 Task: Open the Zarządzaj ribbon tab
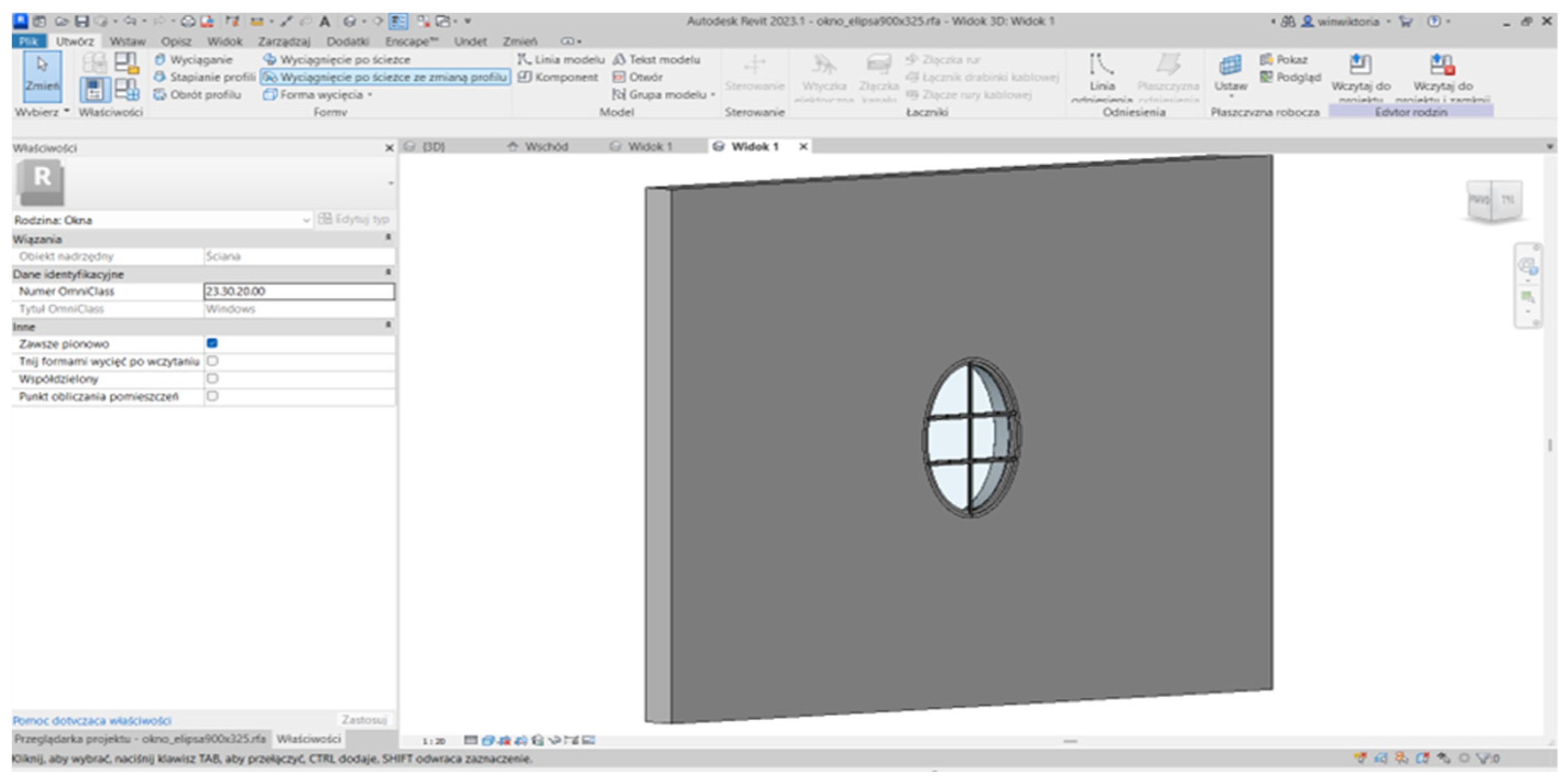click(284, 42)
